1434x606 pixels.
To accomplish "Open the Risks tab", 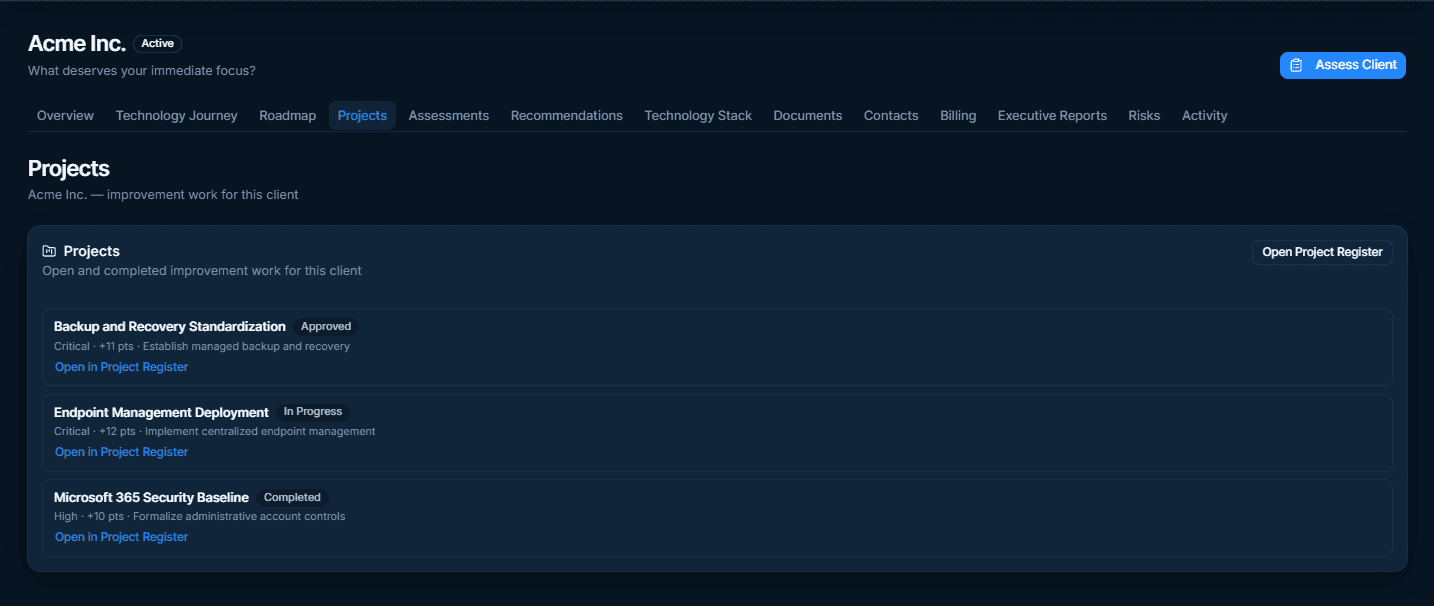I will (1144, 115).
